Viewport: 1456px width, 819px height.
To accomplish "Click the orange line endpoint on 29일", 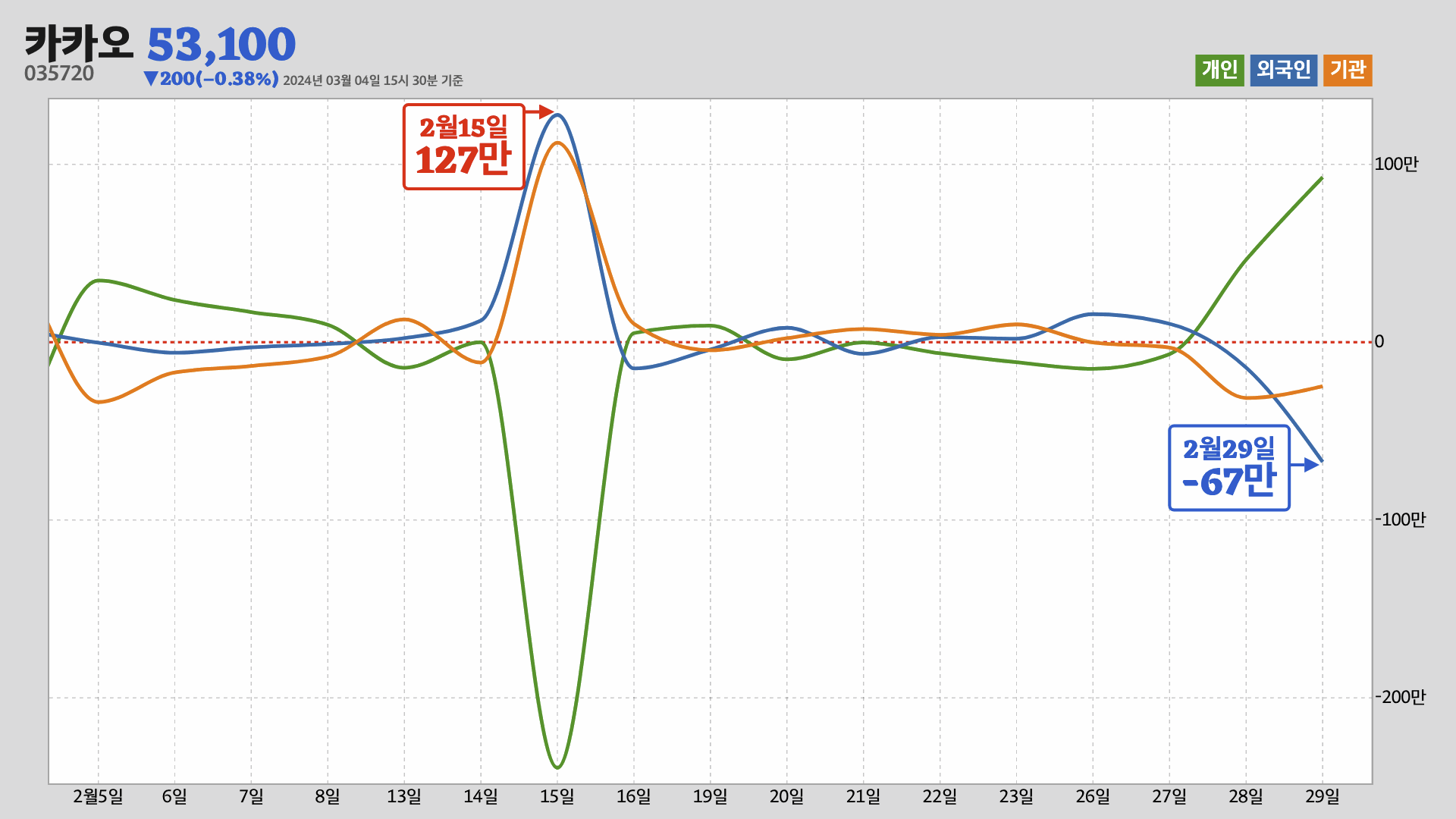I will [x=1323, y=387].
